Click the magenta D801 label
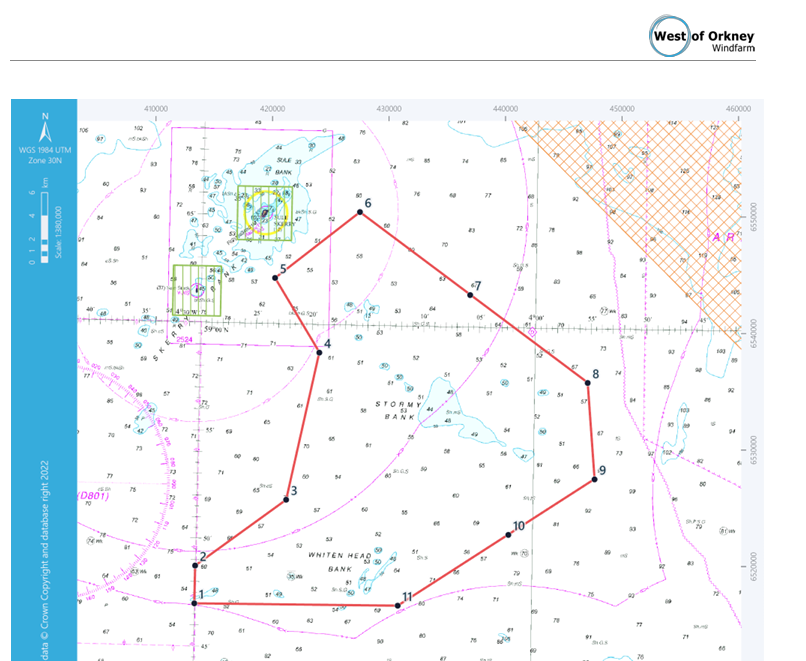Image resolution: width=806 pixels, height=661 pixels. [x=91, y=493]
